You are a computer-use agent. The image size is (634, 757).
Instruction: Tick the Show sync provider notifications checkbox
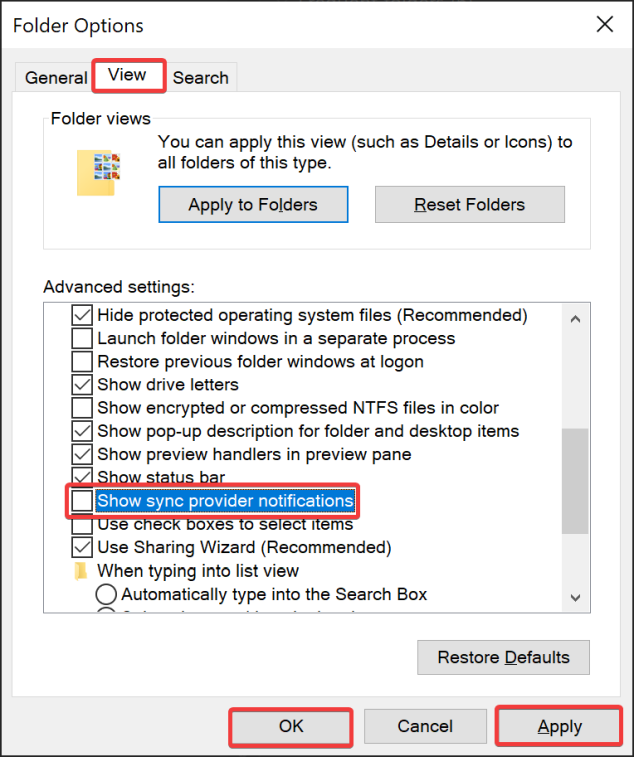tap(82, 500)
